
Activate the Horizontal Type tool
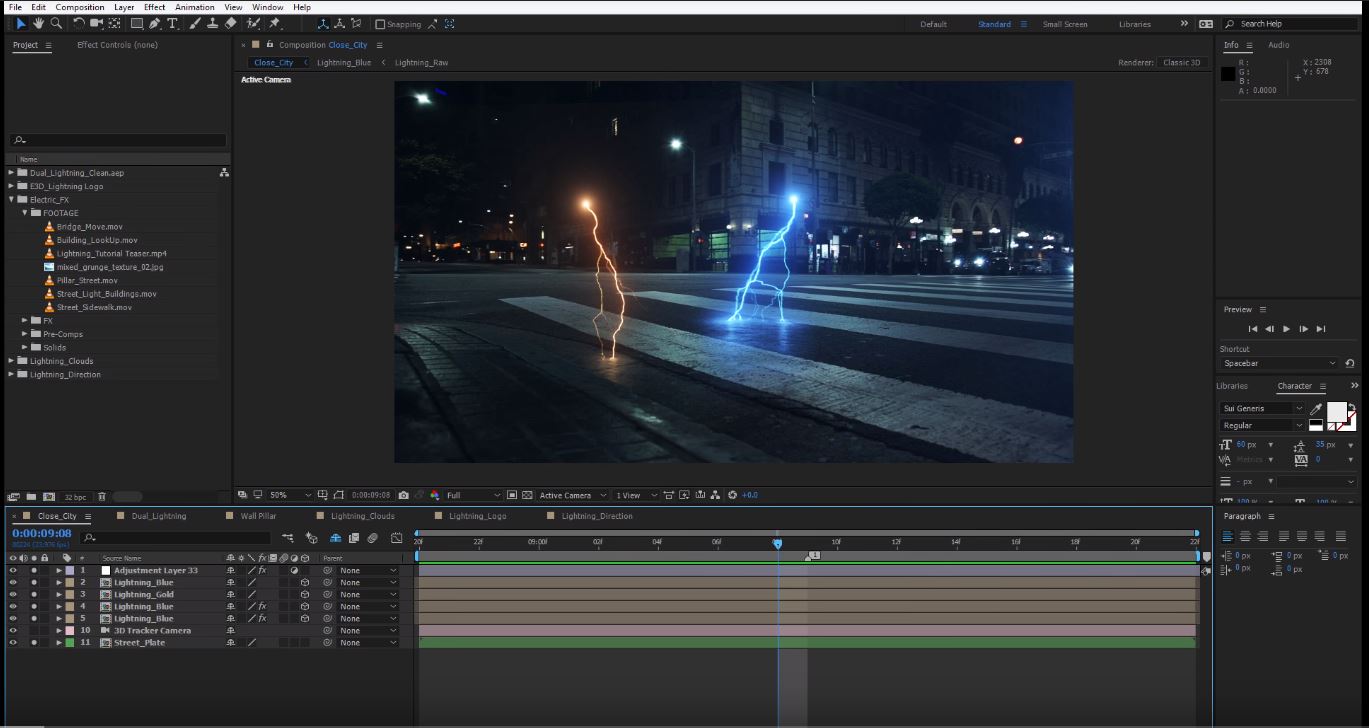pyautogui.click(x=172, y=23)
